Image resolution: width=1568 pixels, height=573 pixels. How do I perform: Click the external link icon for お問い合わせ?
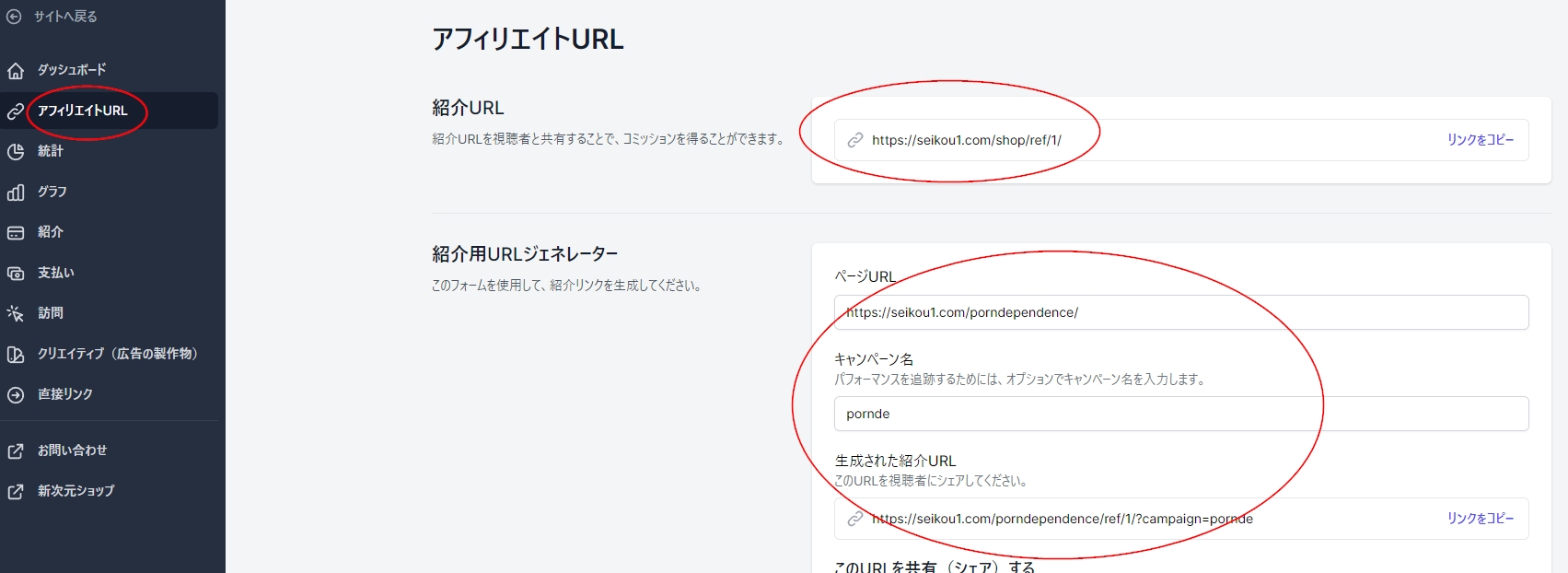pyautogui.click(x=16, y=451)
